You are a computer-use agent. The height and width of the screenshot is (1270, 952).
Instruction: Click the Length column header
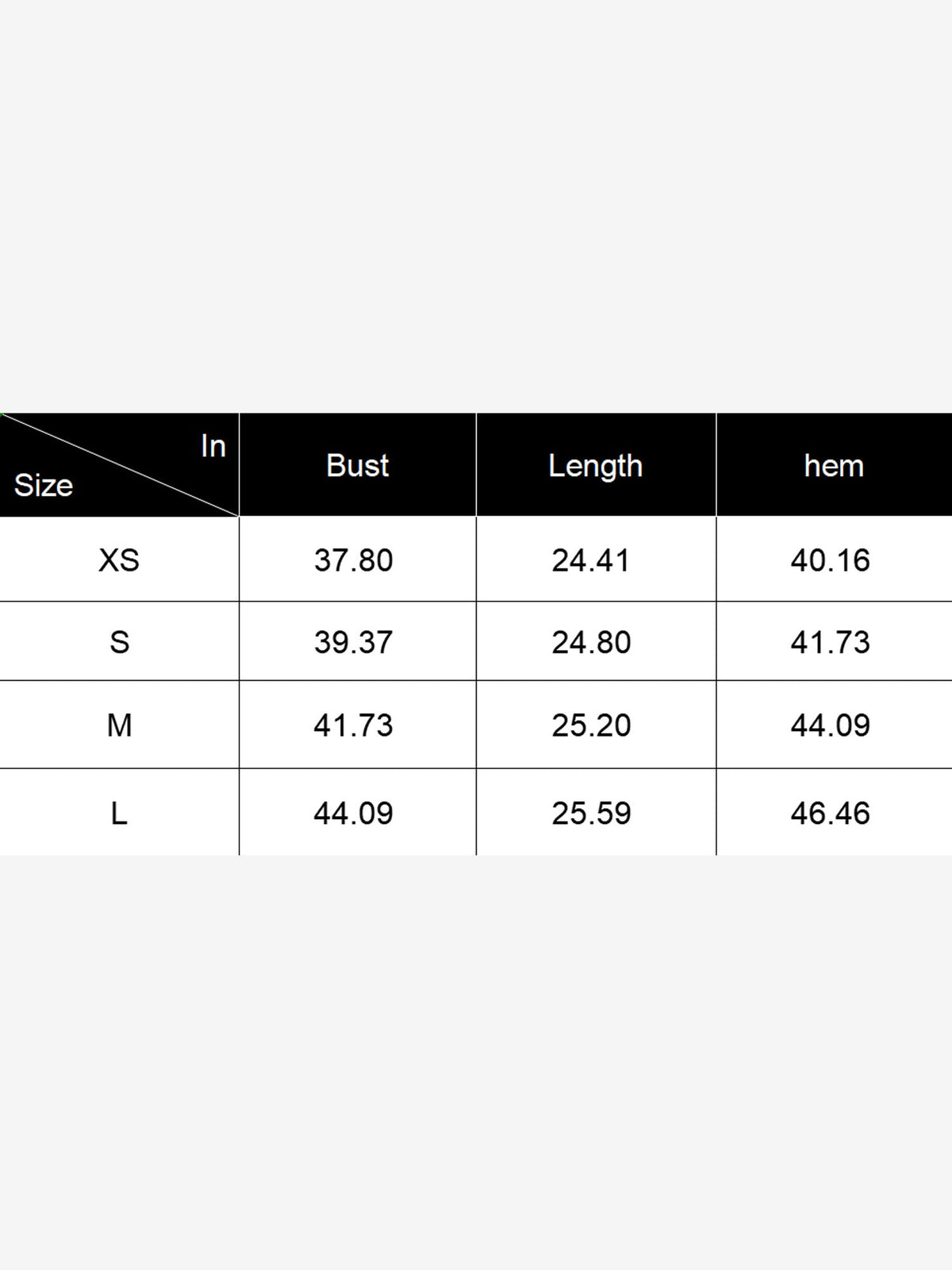595,466
